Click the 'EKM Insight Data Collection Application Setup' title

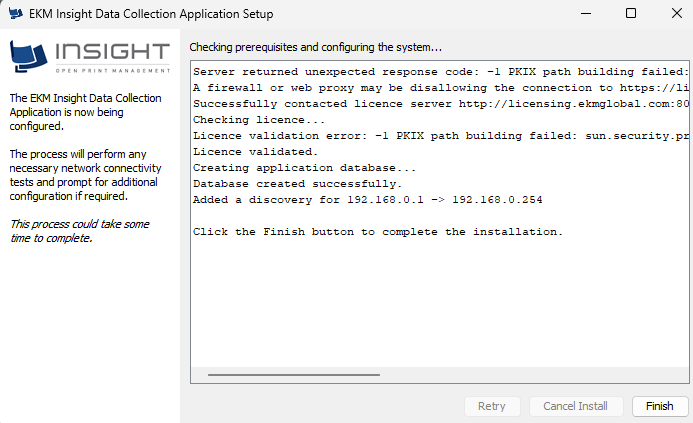point(151,14)
